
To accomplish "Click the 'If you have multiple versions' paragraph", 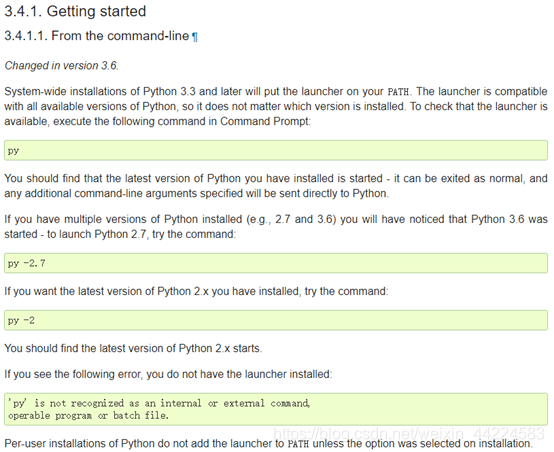I will 276,227.
